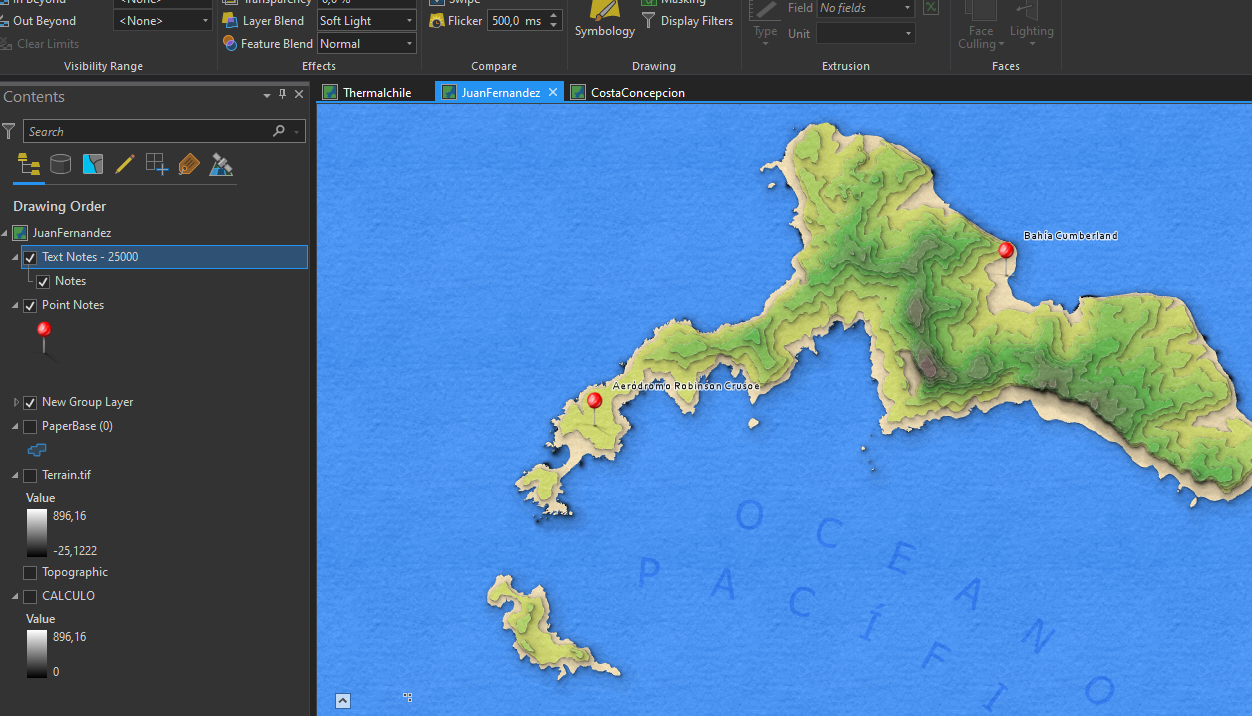Click inside the Contents Search box

[160, 131]
